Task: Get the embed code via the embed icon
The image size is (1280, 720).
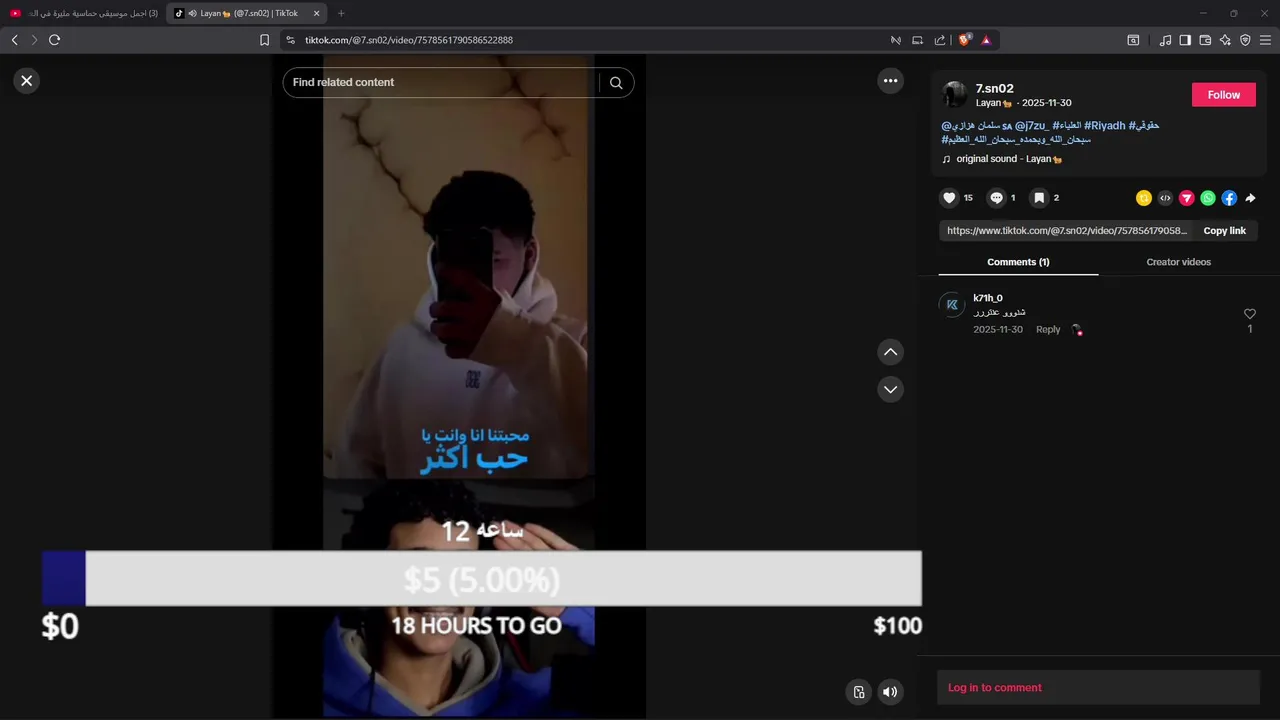Action: [x=1165, y=198]
